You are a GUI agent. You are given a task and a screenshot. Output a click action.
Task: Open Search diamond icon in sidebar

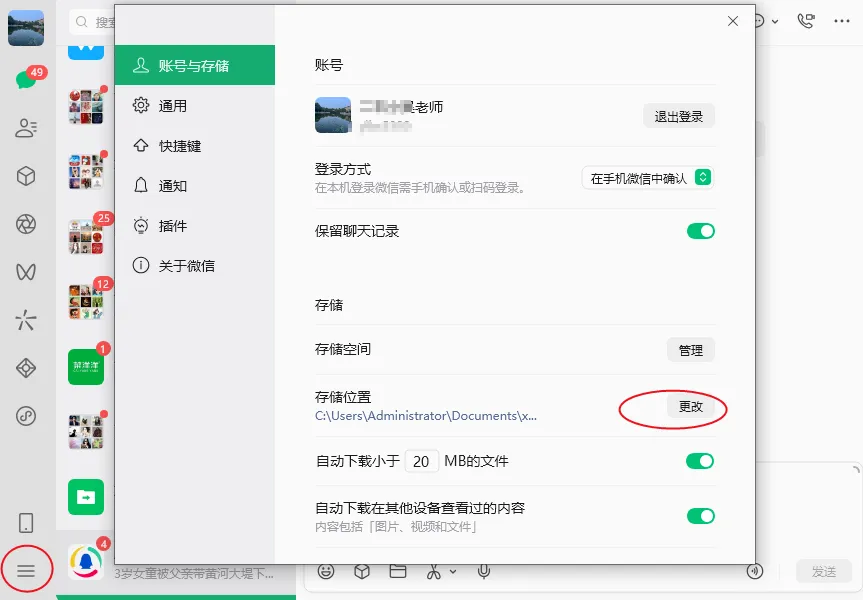coord(26,368)
